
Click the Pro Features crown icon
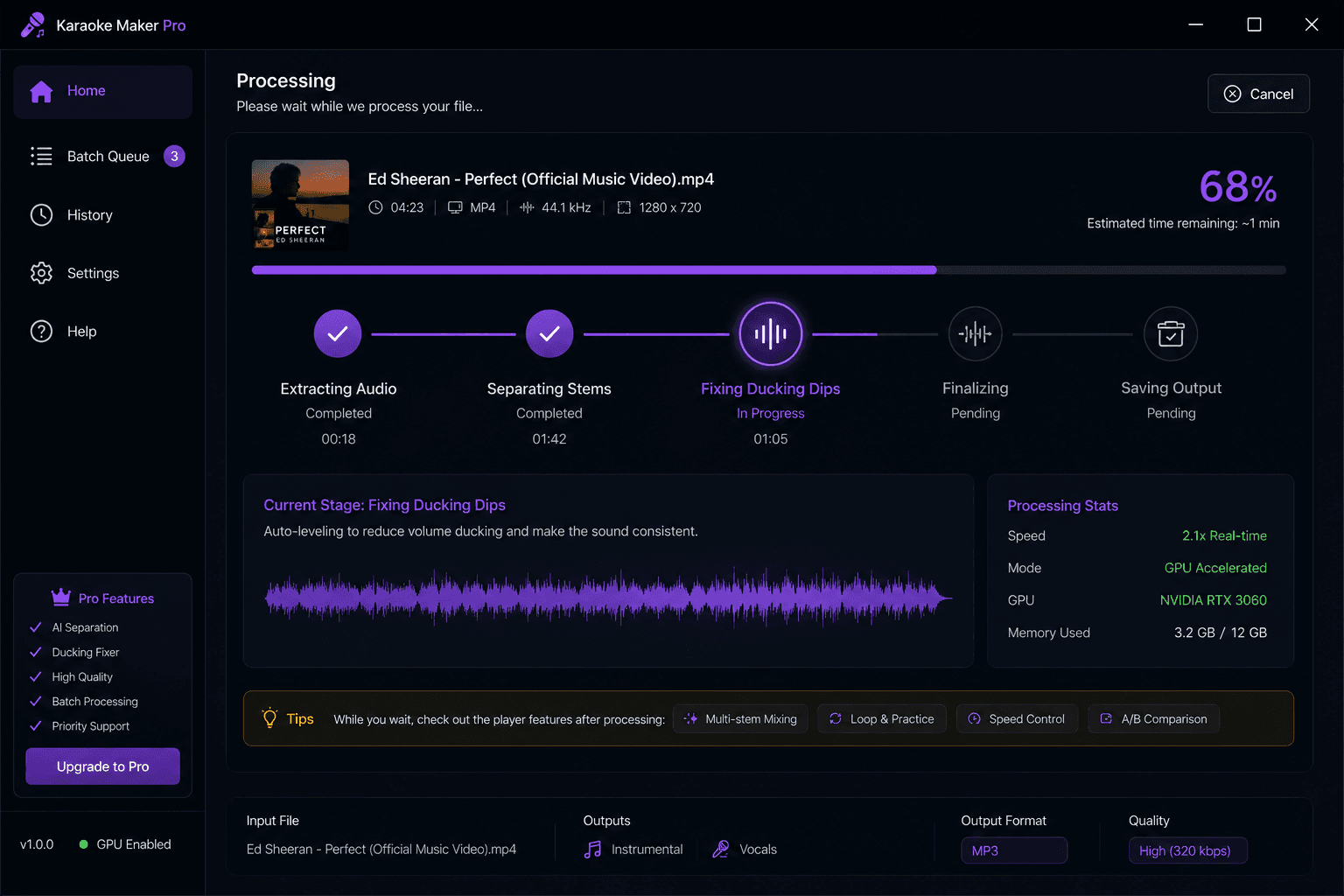(x=61, y=598)
